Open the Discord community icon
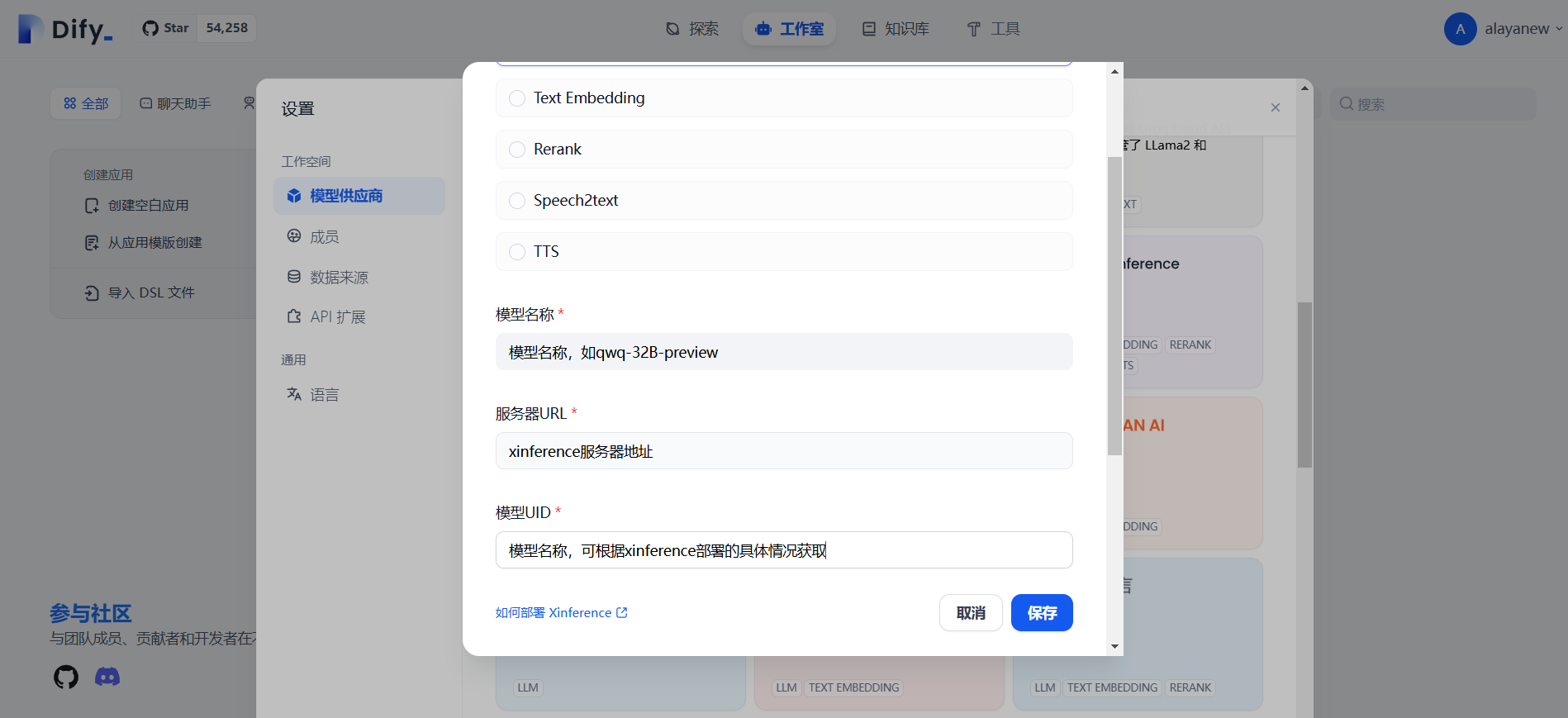This screenshot has height=718, width=1568. pyautogui.click(x=107, y=678)
